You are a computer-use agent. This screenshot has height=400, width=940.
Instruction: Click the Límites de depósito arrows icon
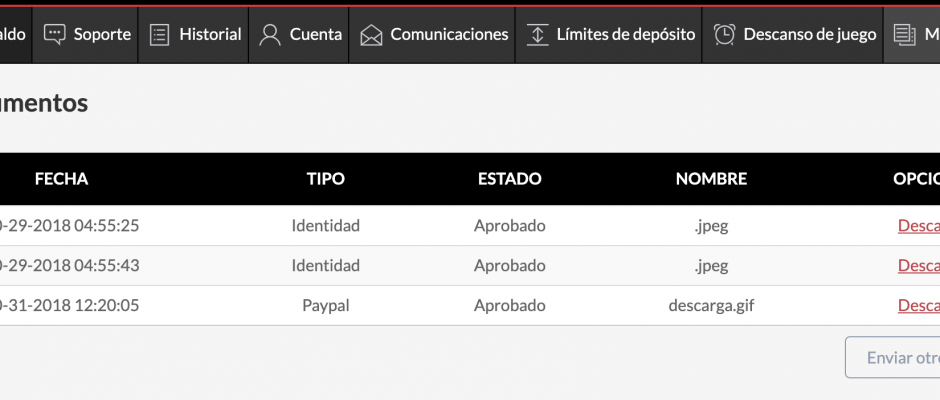click(538, 35)
